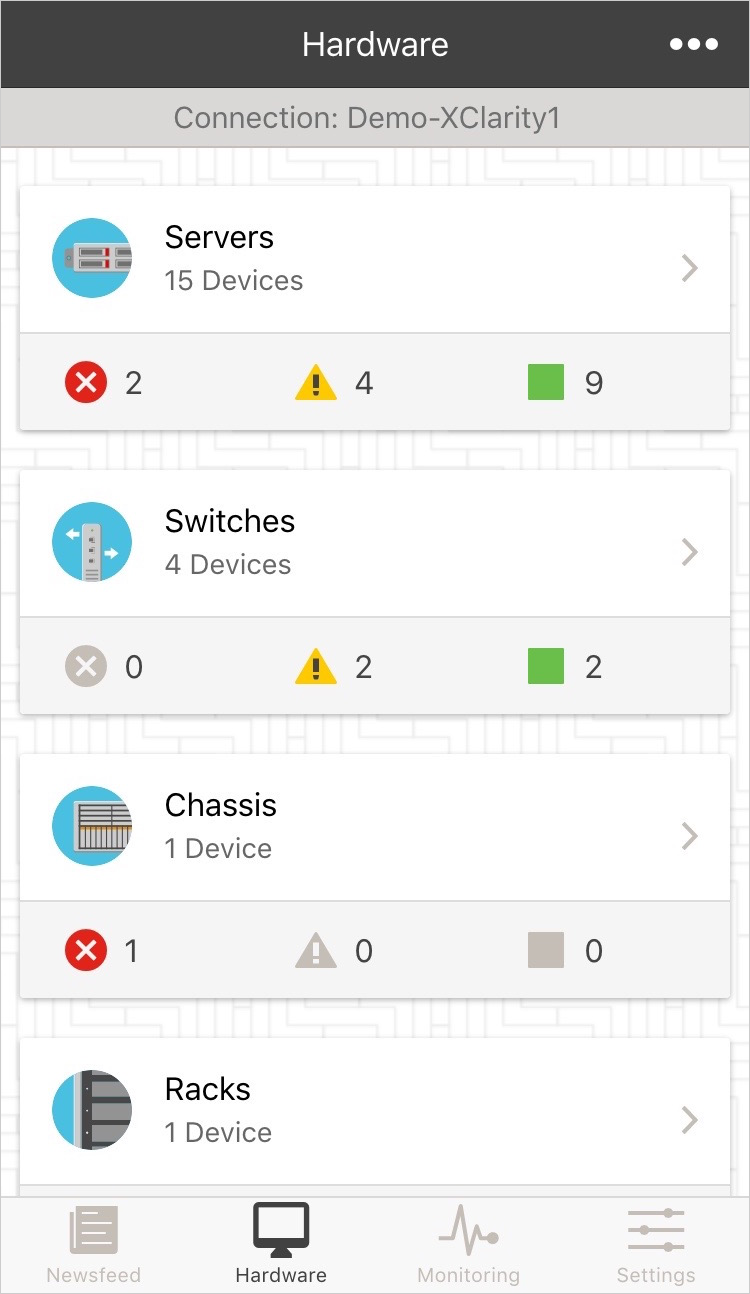Screen dimensions: 750x1294
Task: Click the red critical icon under Chassis
Action: point(86,951)
